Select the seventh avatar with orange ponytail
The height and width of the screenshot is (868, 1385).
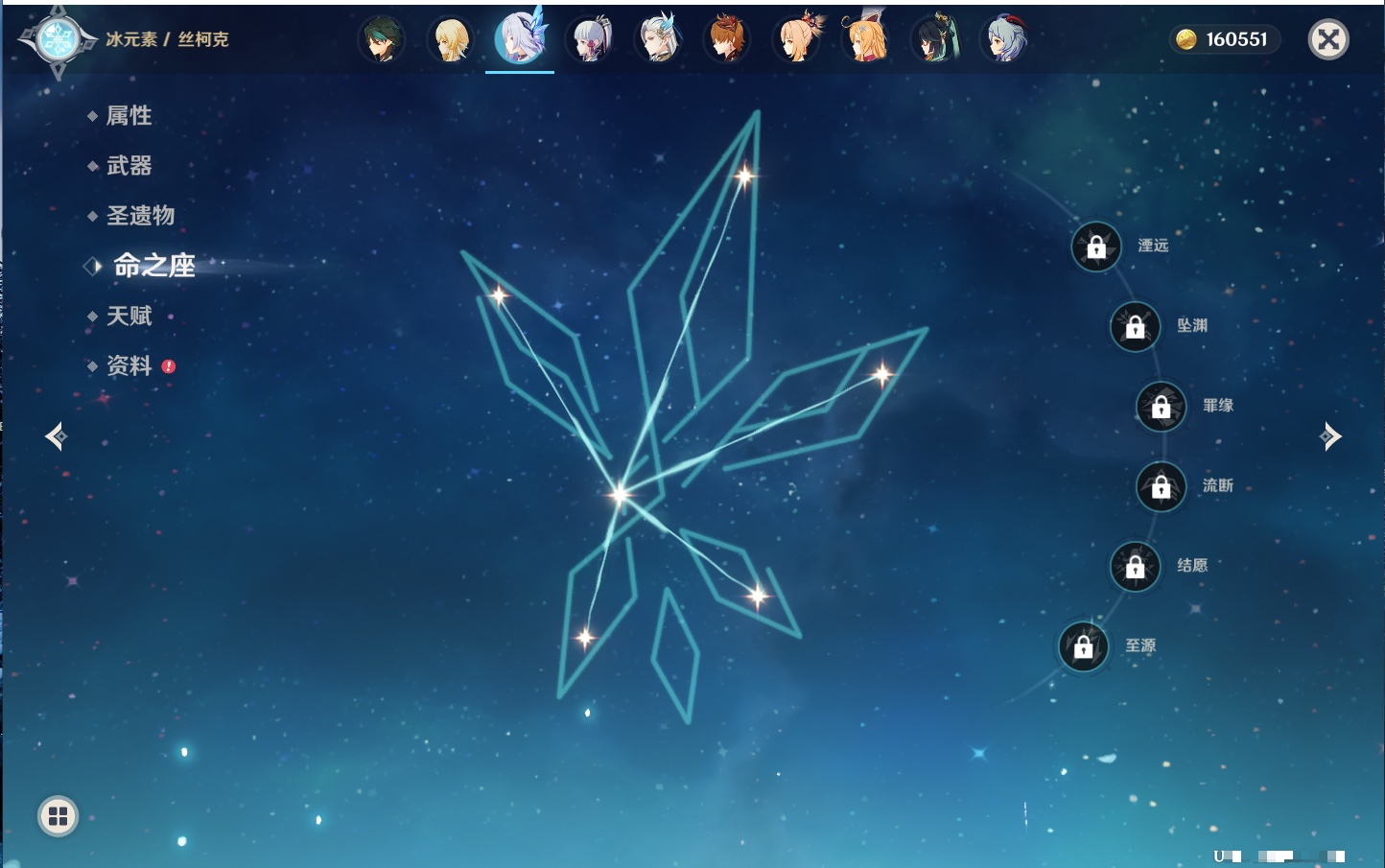(x=797, y=40)
